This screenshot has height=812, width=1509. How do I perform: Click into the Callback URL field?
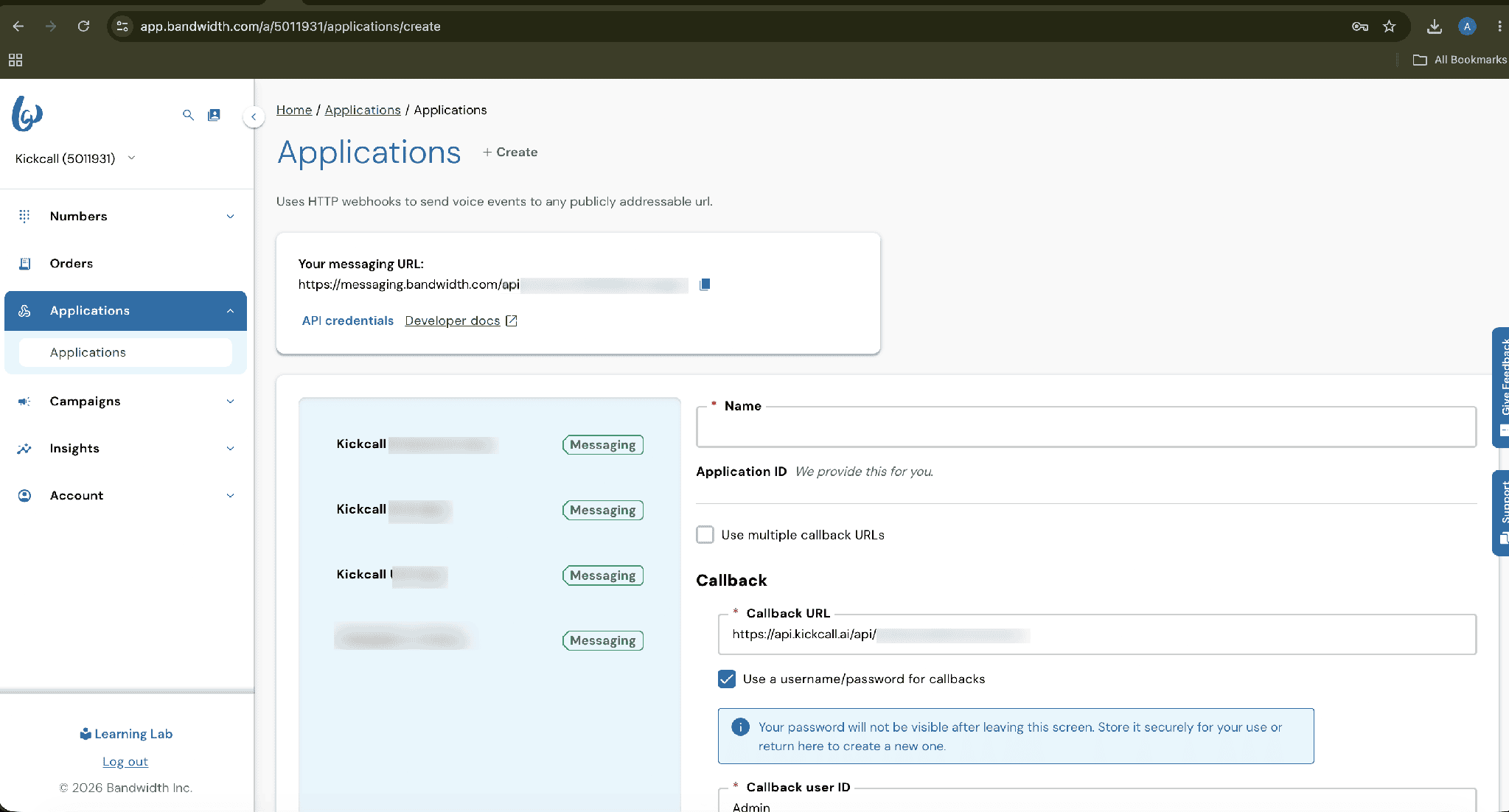(x=1097, y=634)
